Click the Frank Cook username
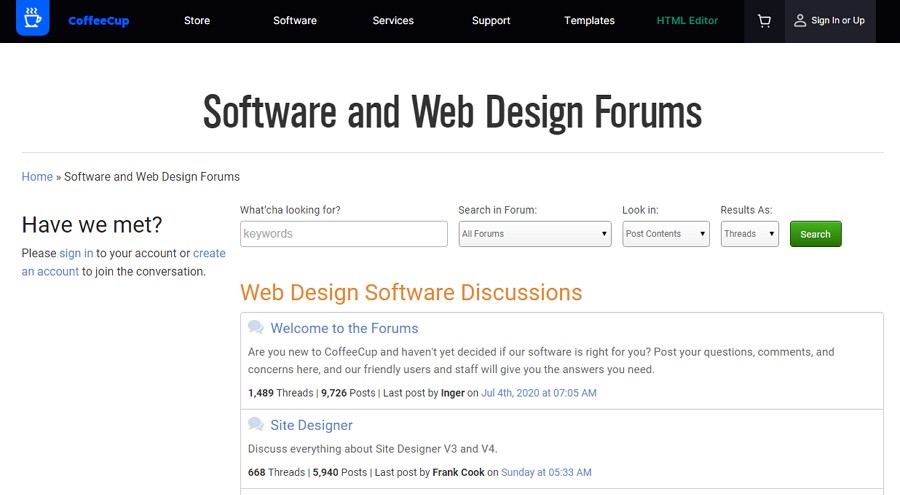900x495 pixels. pos(458,472)
